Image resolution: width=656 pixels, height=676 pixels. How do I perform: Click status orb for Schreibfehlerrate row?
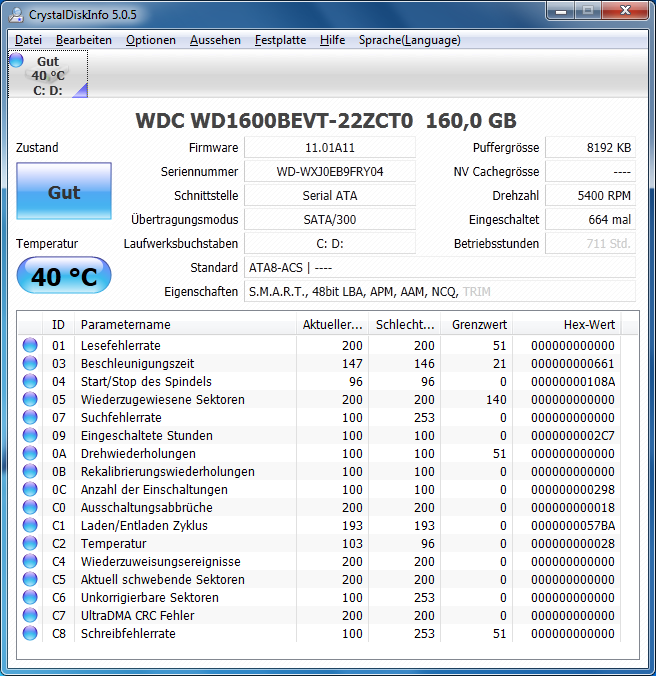pos(30,633)
